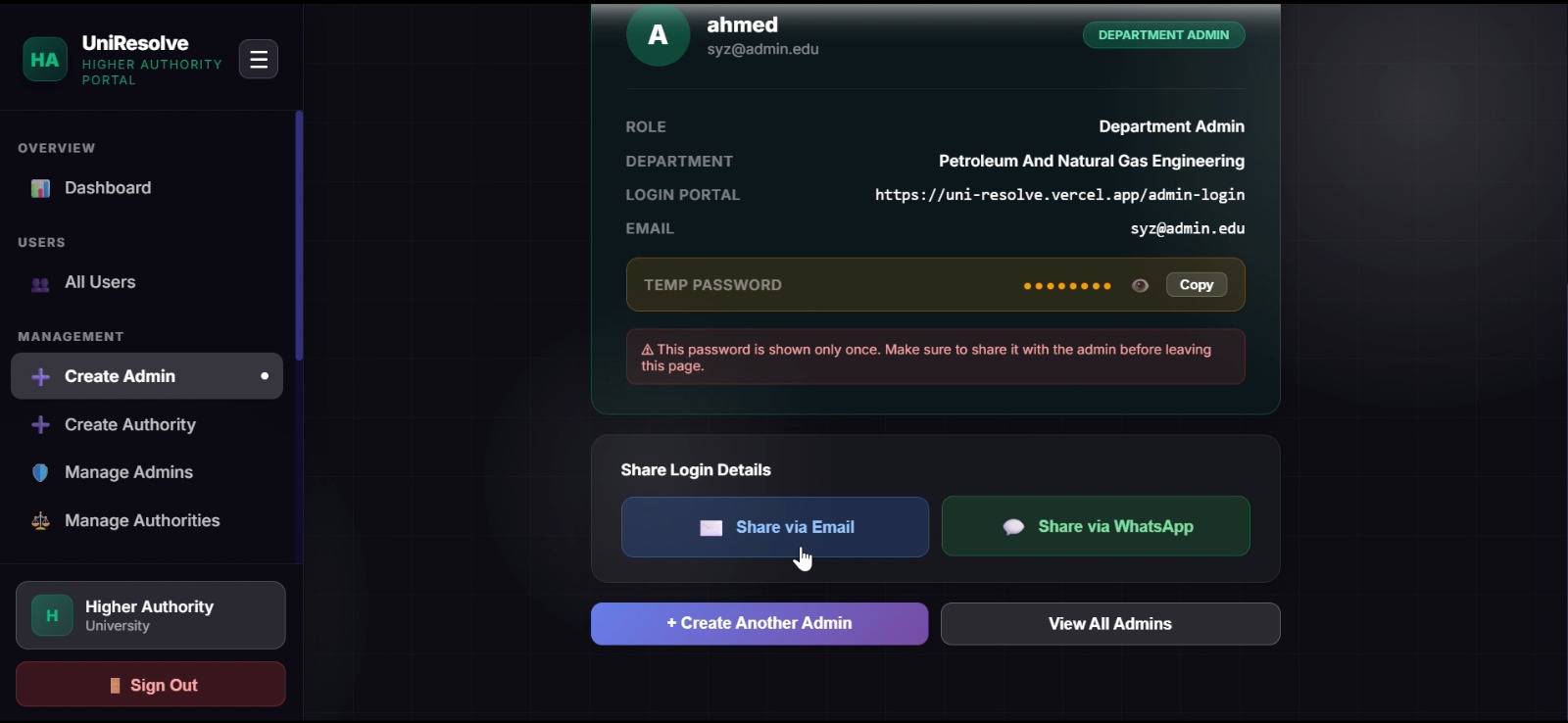Click Create Another Admin button
The image size is (1568, 723).
click(x=759, y=624)
